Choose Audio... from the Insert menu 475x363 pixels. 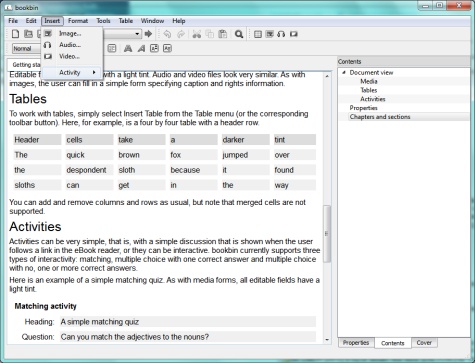[x=72, y=45]
